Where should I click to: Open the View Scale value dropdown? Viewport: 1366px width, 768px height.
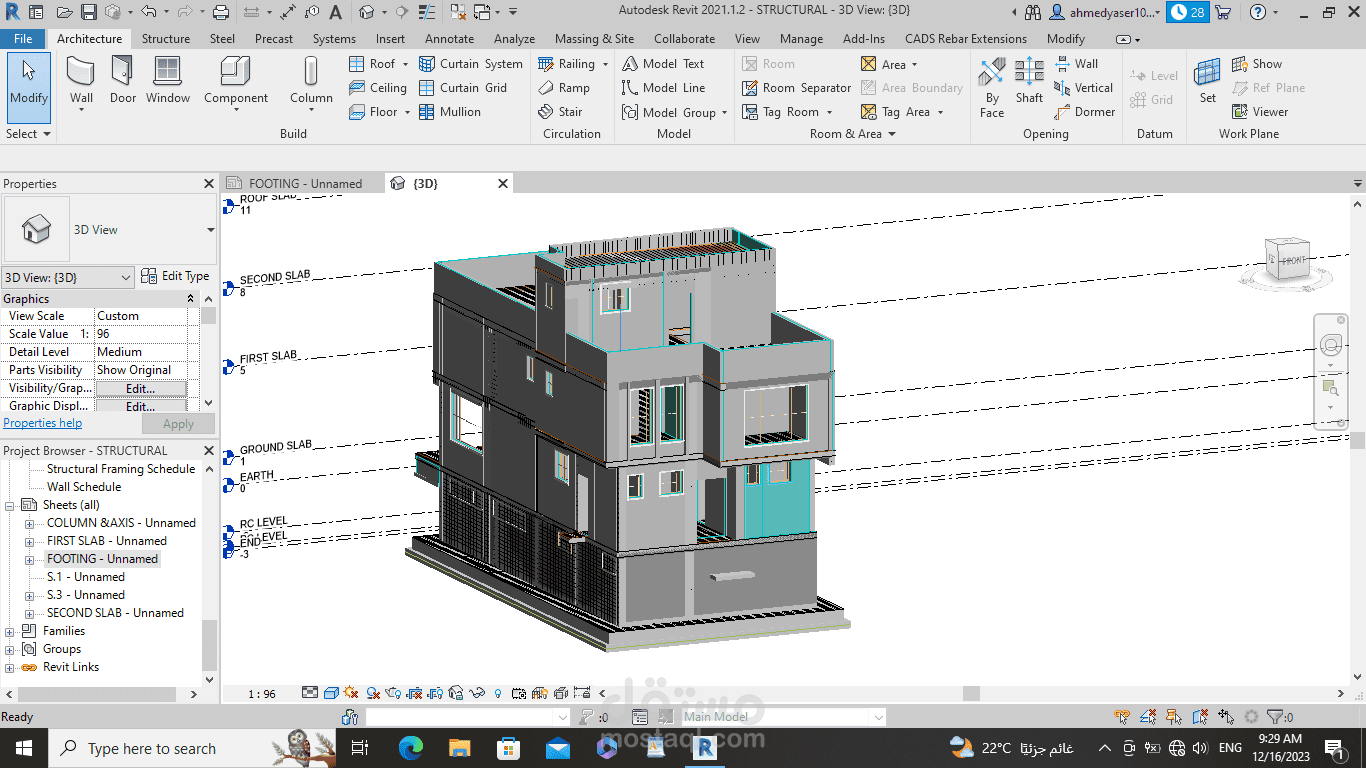[x=140, y=315]
